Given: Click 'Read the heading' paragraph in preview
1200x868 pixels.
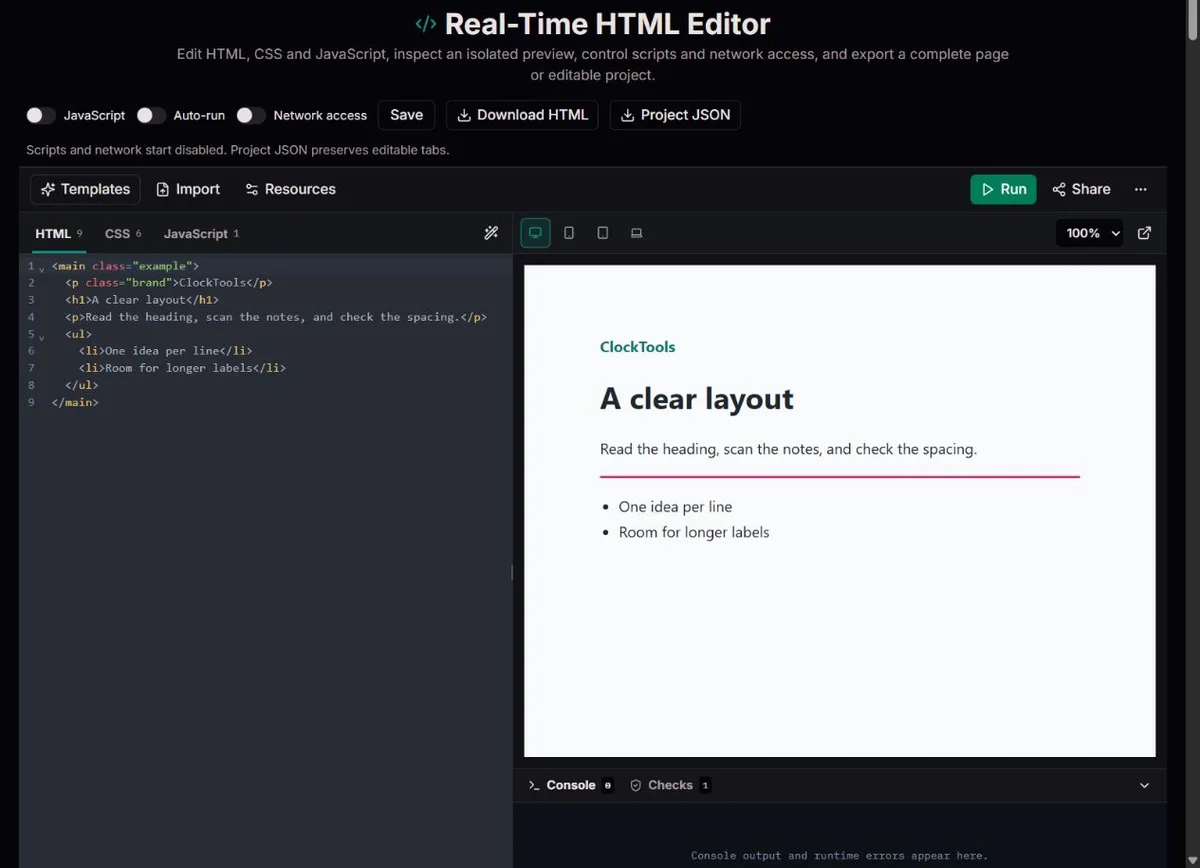Looking at the screenshot, I should point(788,449).
